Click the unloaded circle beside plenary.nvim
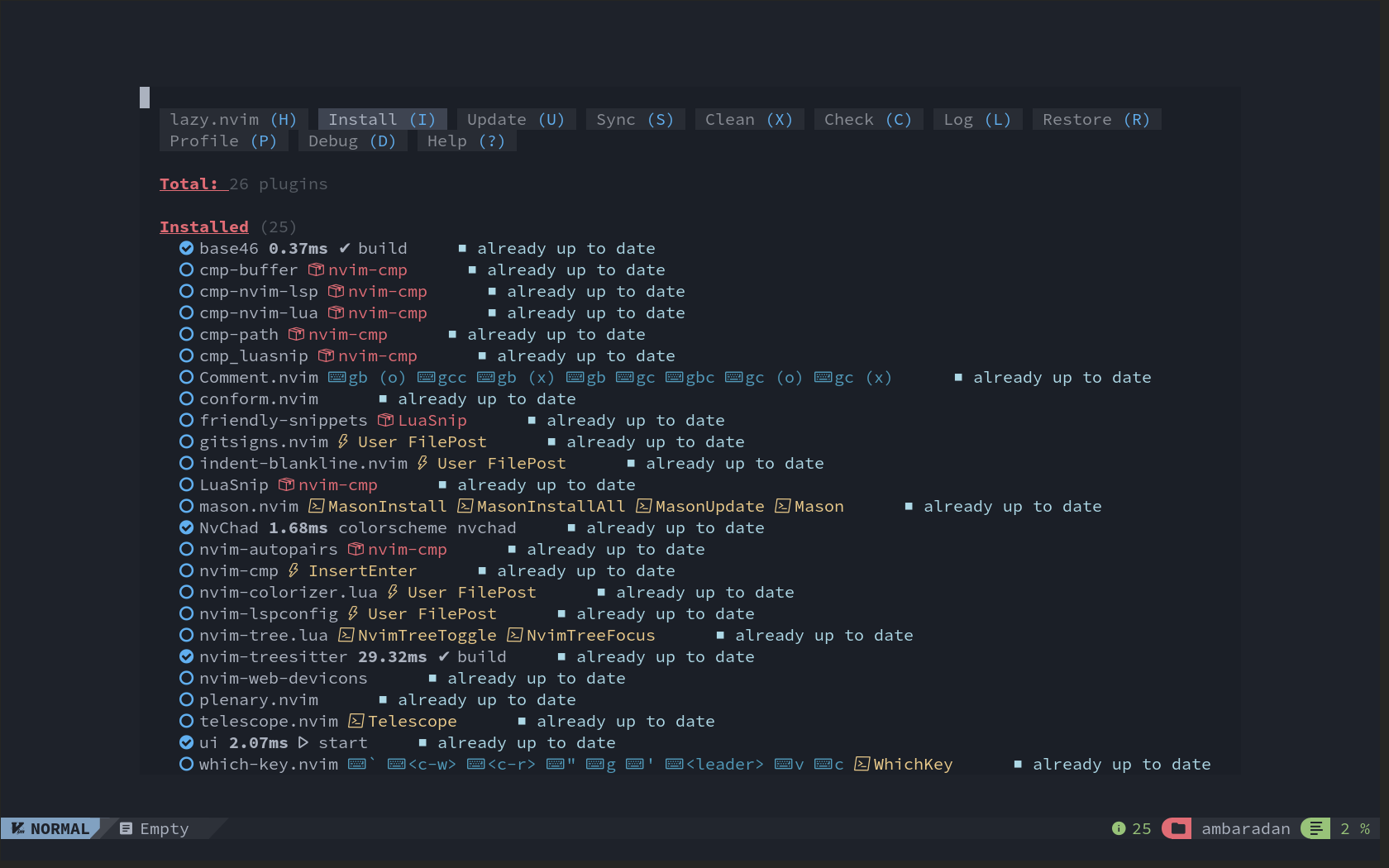The height and width of the screenshot is (868, 1389). click(x=186, y=699)
